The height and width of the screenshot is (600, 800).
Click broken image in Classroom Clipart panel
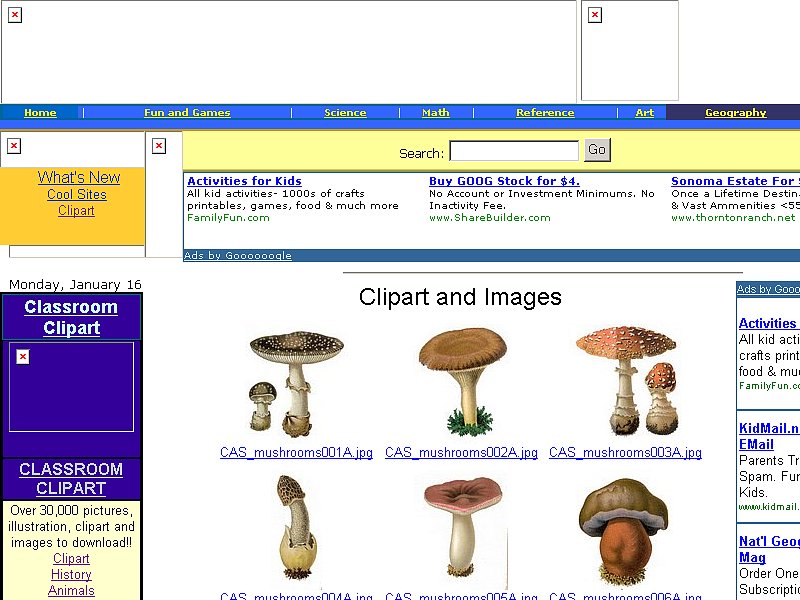click(x=22, y=356)
